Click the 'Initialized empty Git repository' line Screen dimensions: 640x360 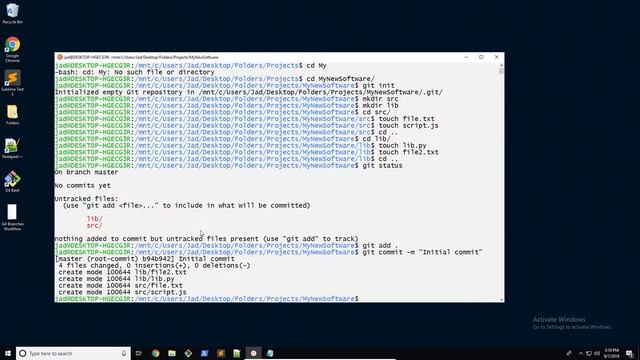(249, 92)
